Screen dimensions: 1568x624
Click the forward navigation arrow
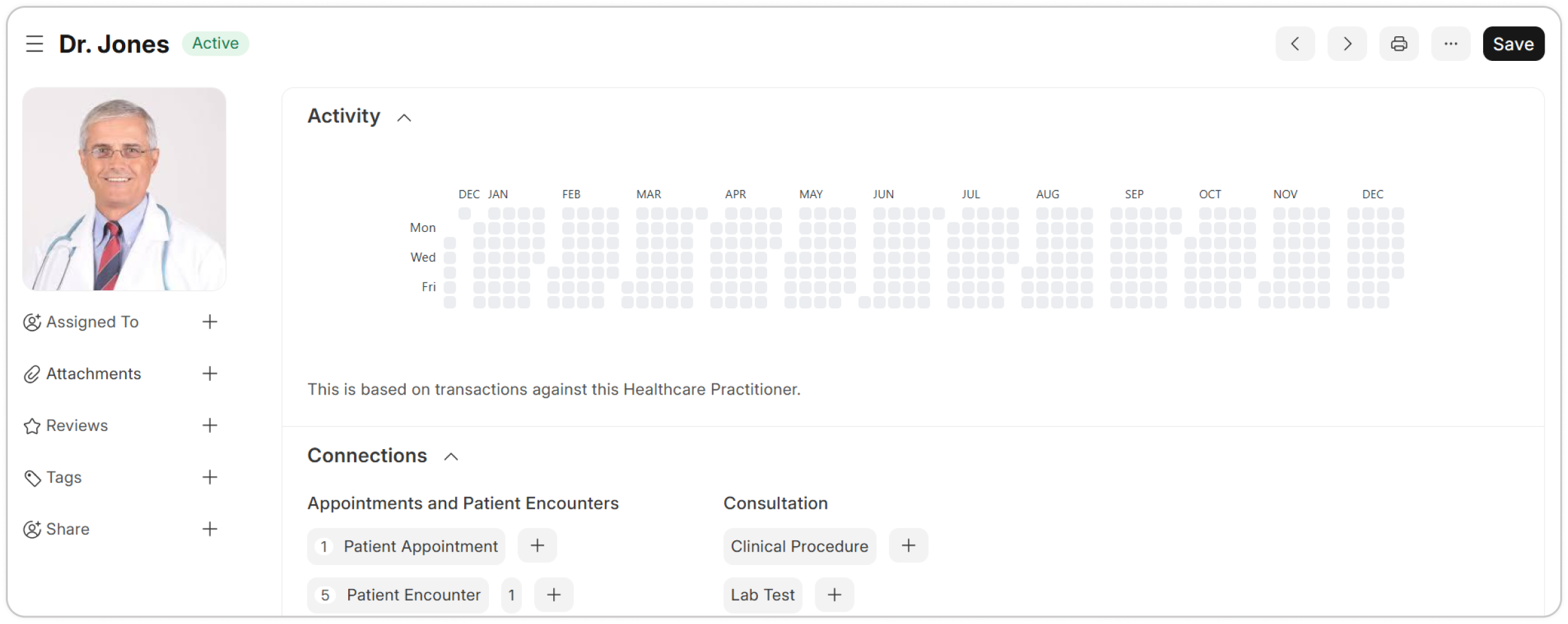[1347, 43]
